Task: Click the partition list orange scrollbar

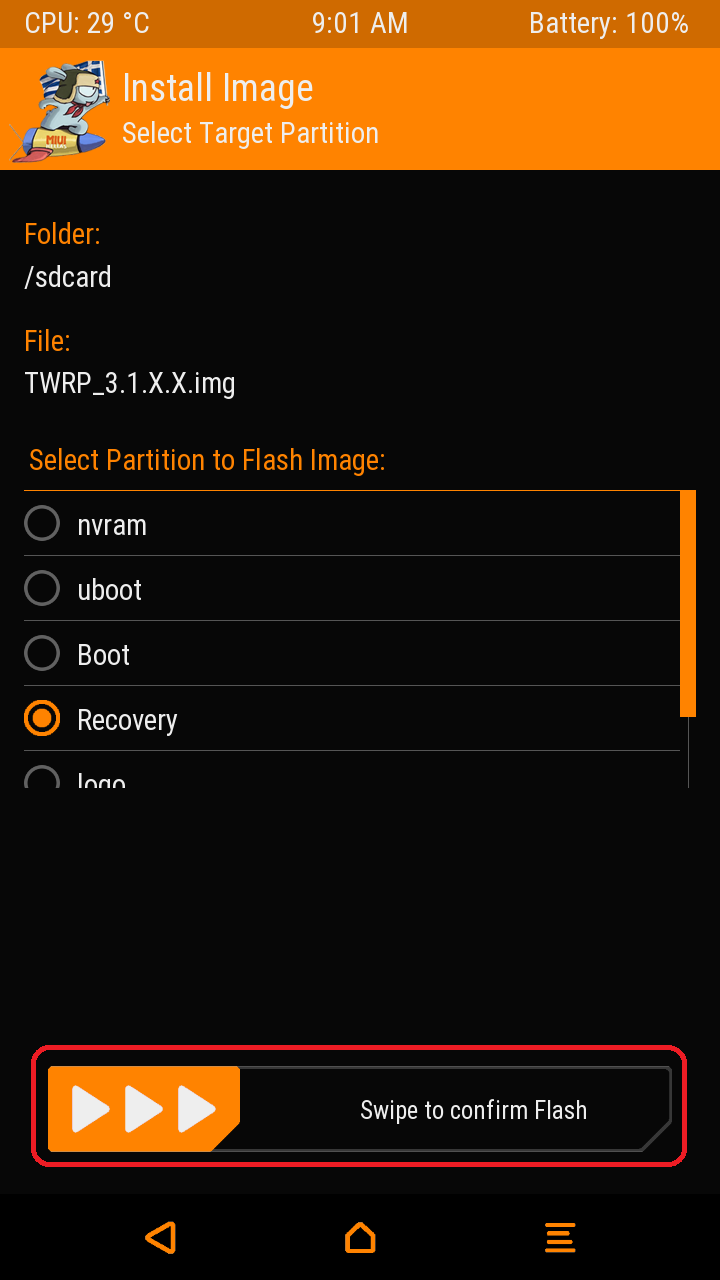Action: click(x=688, y=603)
